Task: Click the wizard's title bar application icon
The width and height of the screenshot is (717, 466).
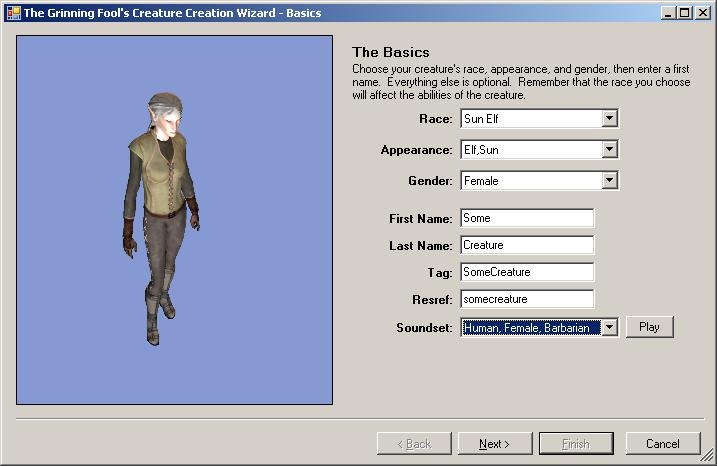Action: click(x=12, y=12)
